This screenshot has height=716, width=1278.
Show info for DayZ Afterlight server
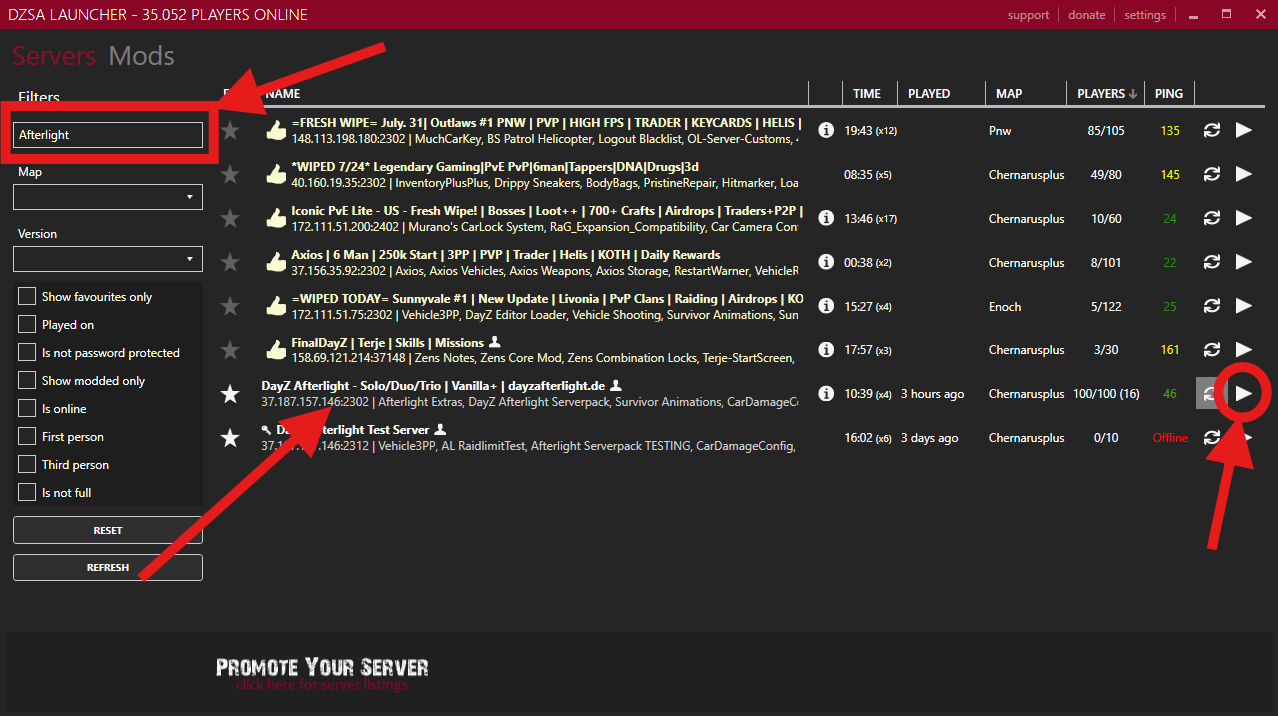click(826, 394)
